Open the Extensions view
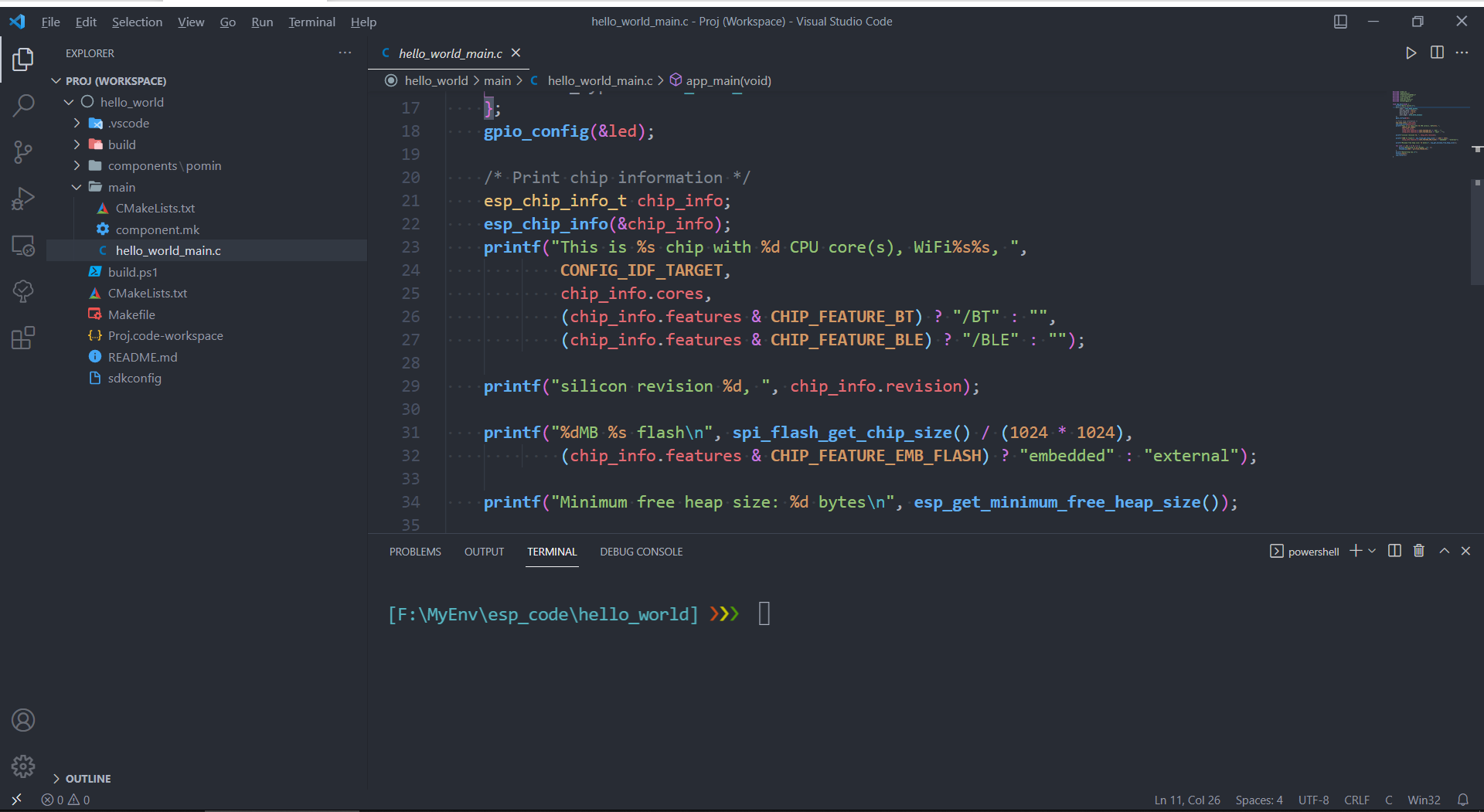The width and height of the screenshot is (1484, 812). click(23, 338)
